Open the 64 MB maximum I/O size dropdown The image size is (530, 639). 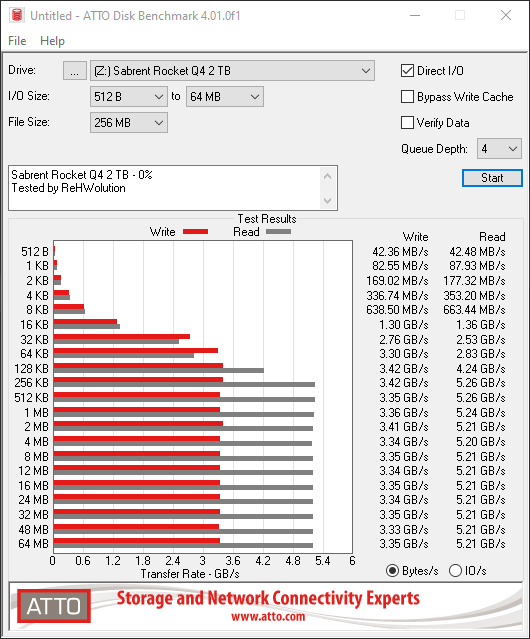(x=225, y=97)
